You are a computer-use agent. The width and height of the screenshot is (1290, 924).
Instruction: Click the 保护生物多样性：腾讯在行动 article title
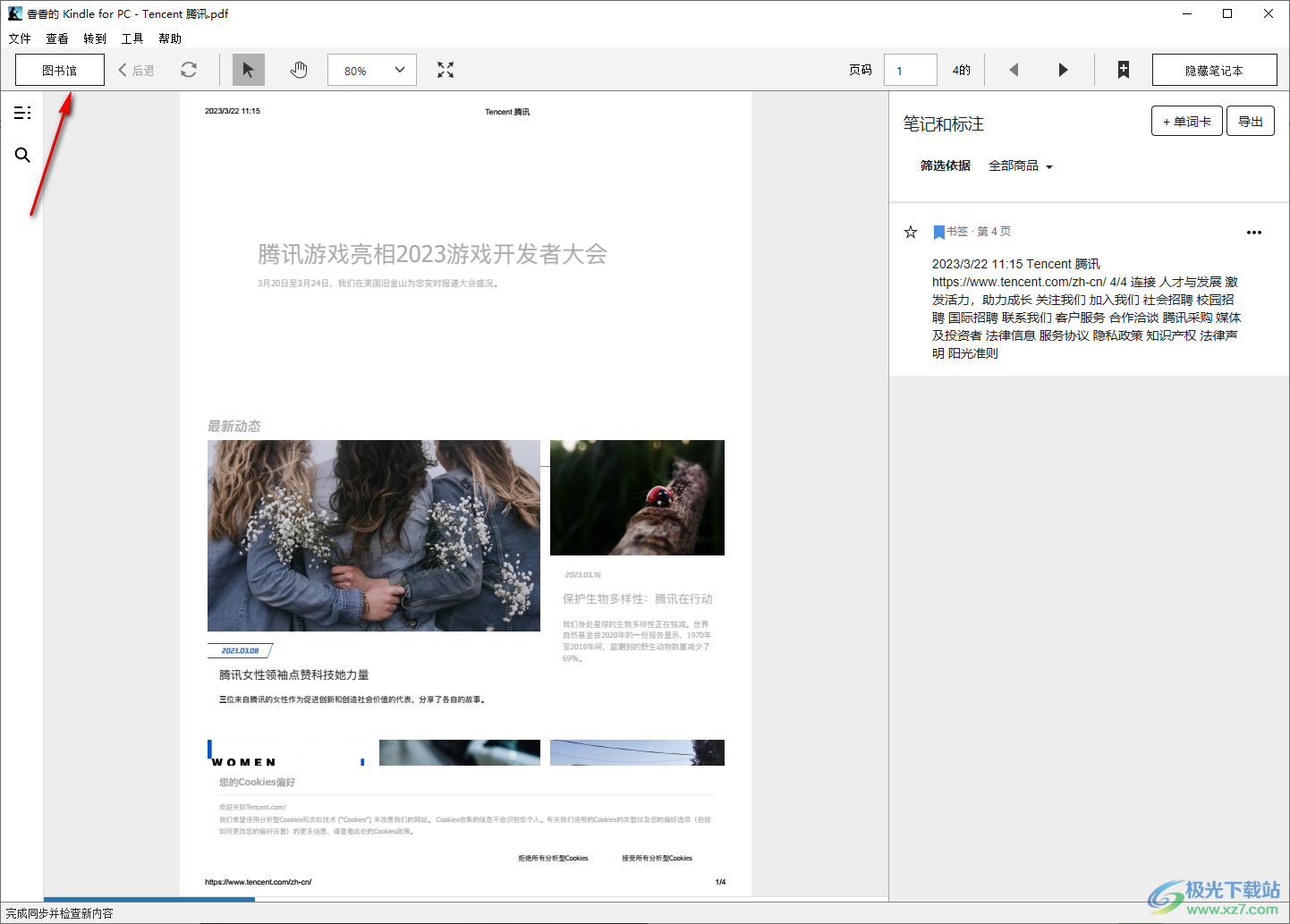tap(638, 599)
